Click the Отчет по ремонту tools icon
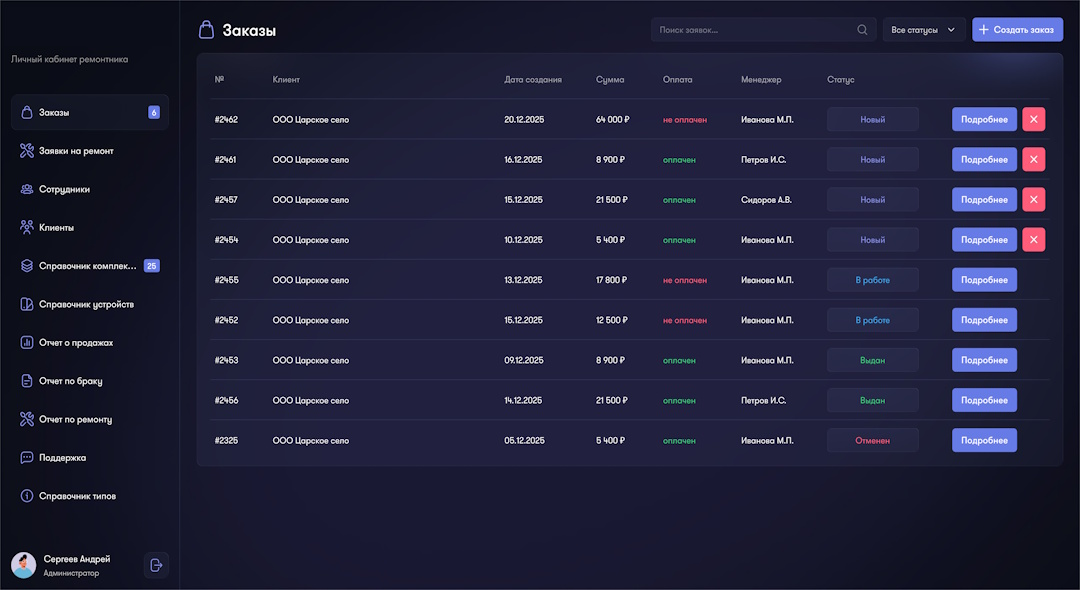 point(27,419)
